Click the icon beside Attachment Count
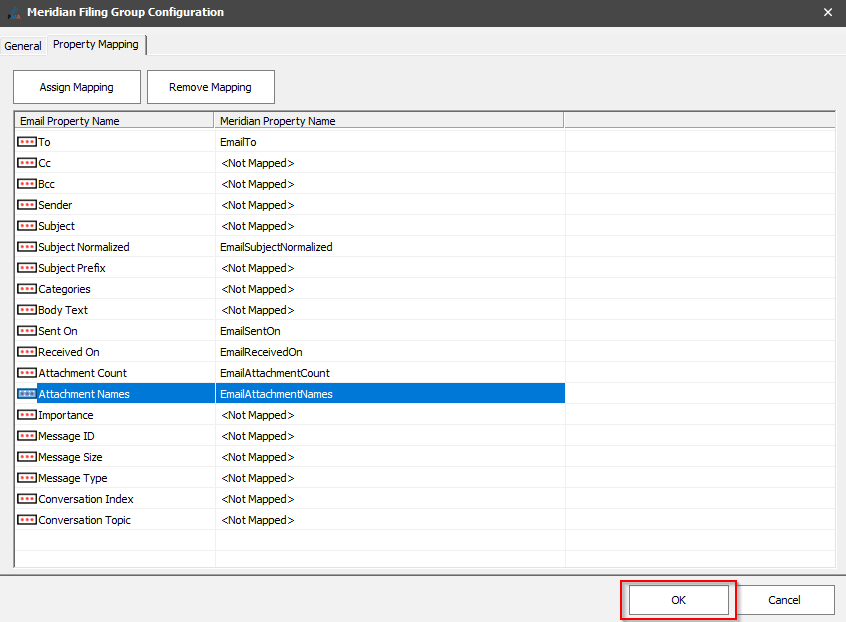846x622 pixels. coord(26,373)
